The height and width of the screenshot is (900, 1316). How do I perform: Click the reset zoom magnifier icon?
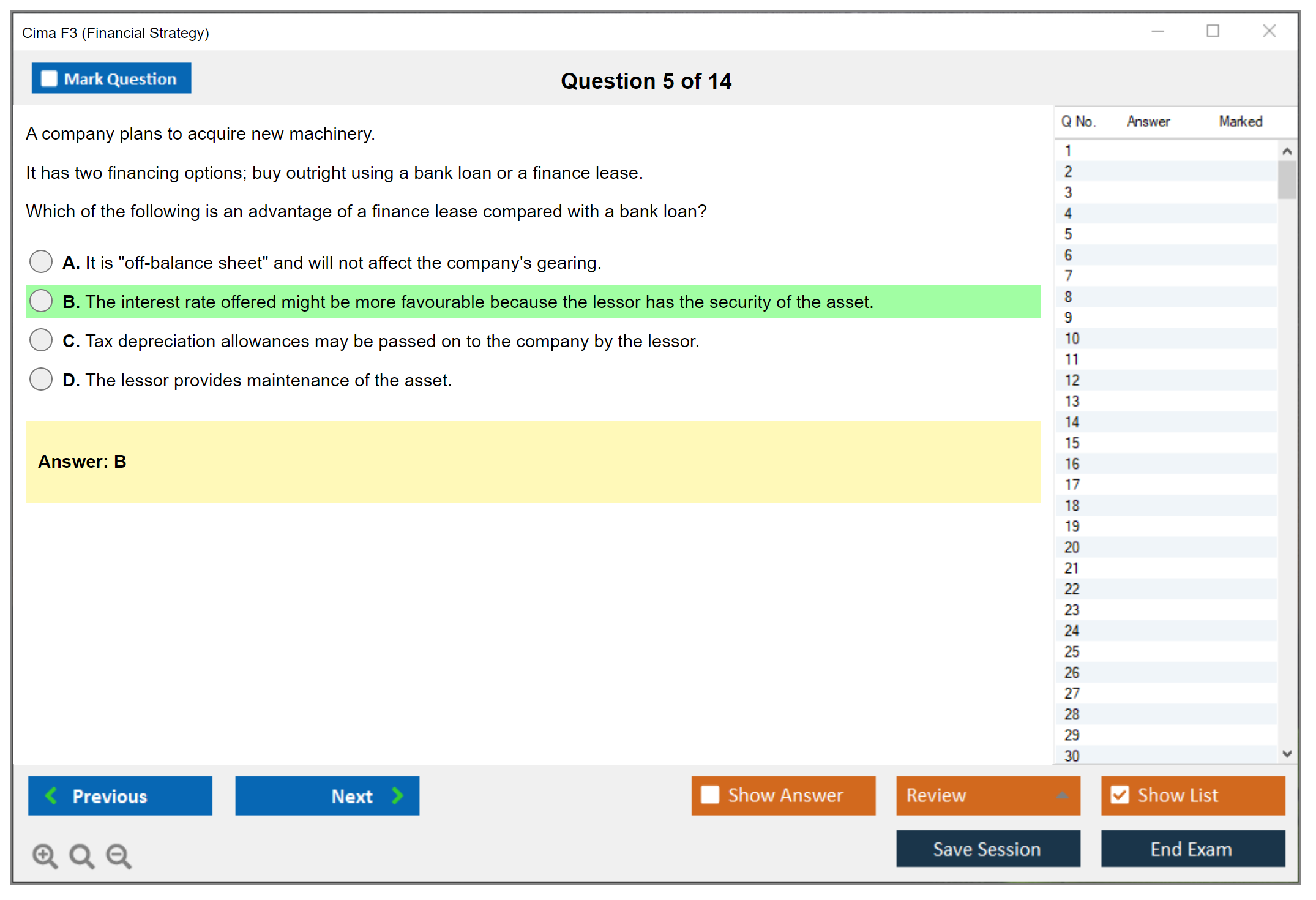(x=81, y=855)
